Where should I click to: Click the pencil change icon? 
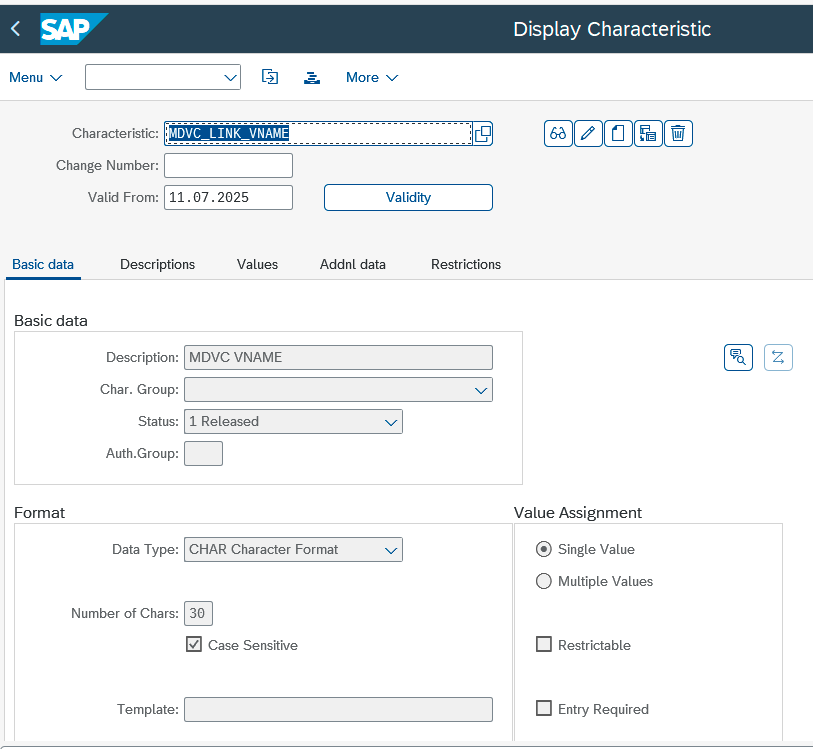588,134
